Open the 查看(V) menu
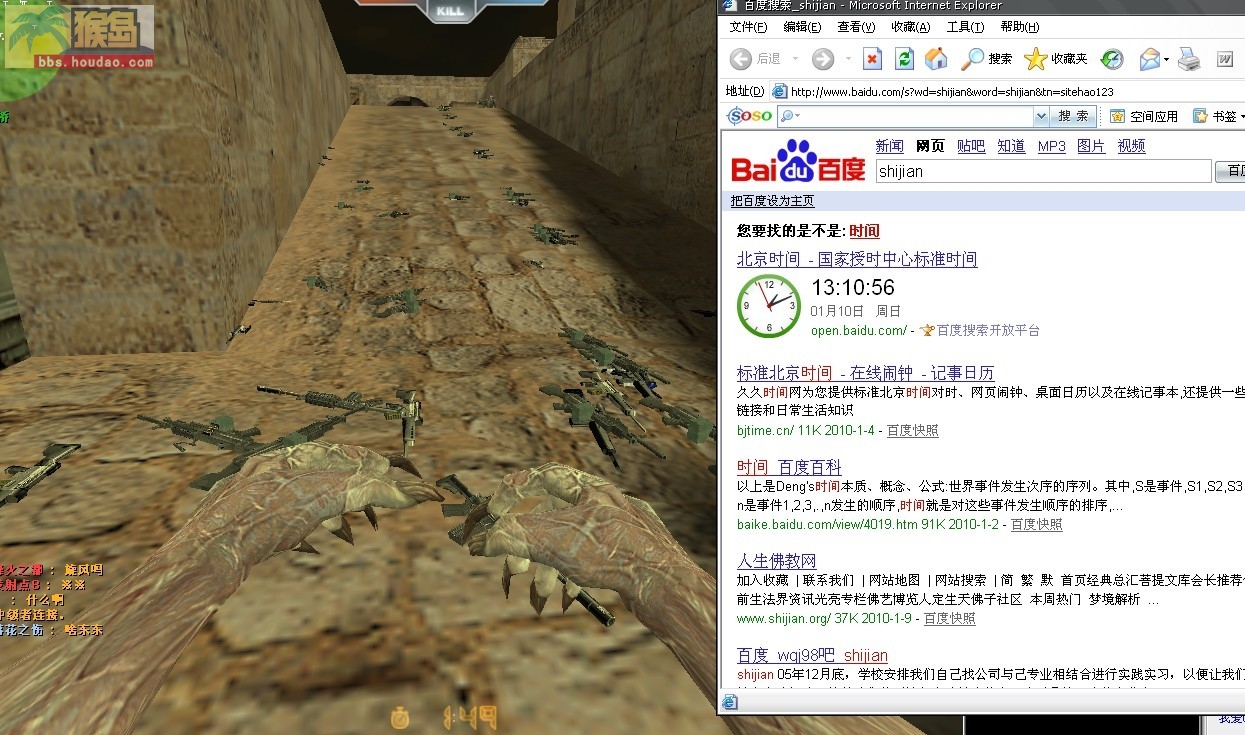The height and width of the screenshot is (735, 1245). tap(856, 27)
